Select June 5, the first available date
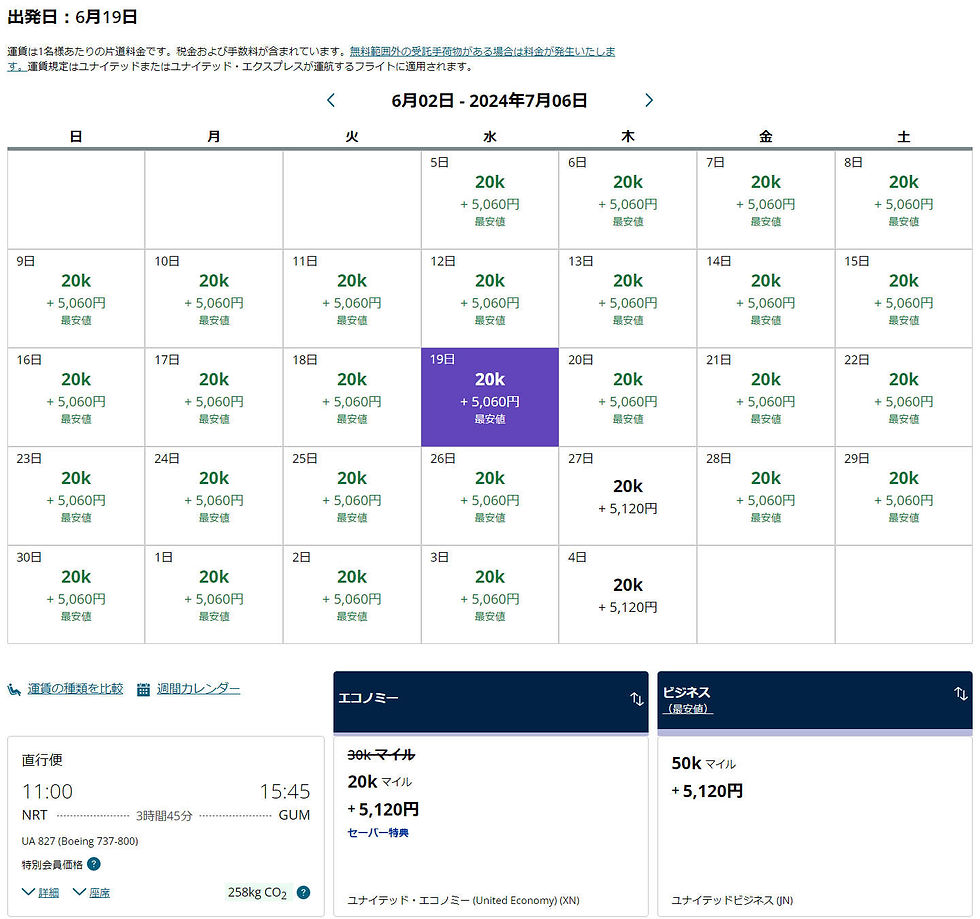 click(489, 198)
